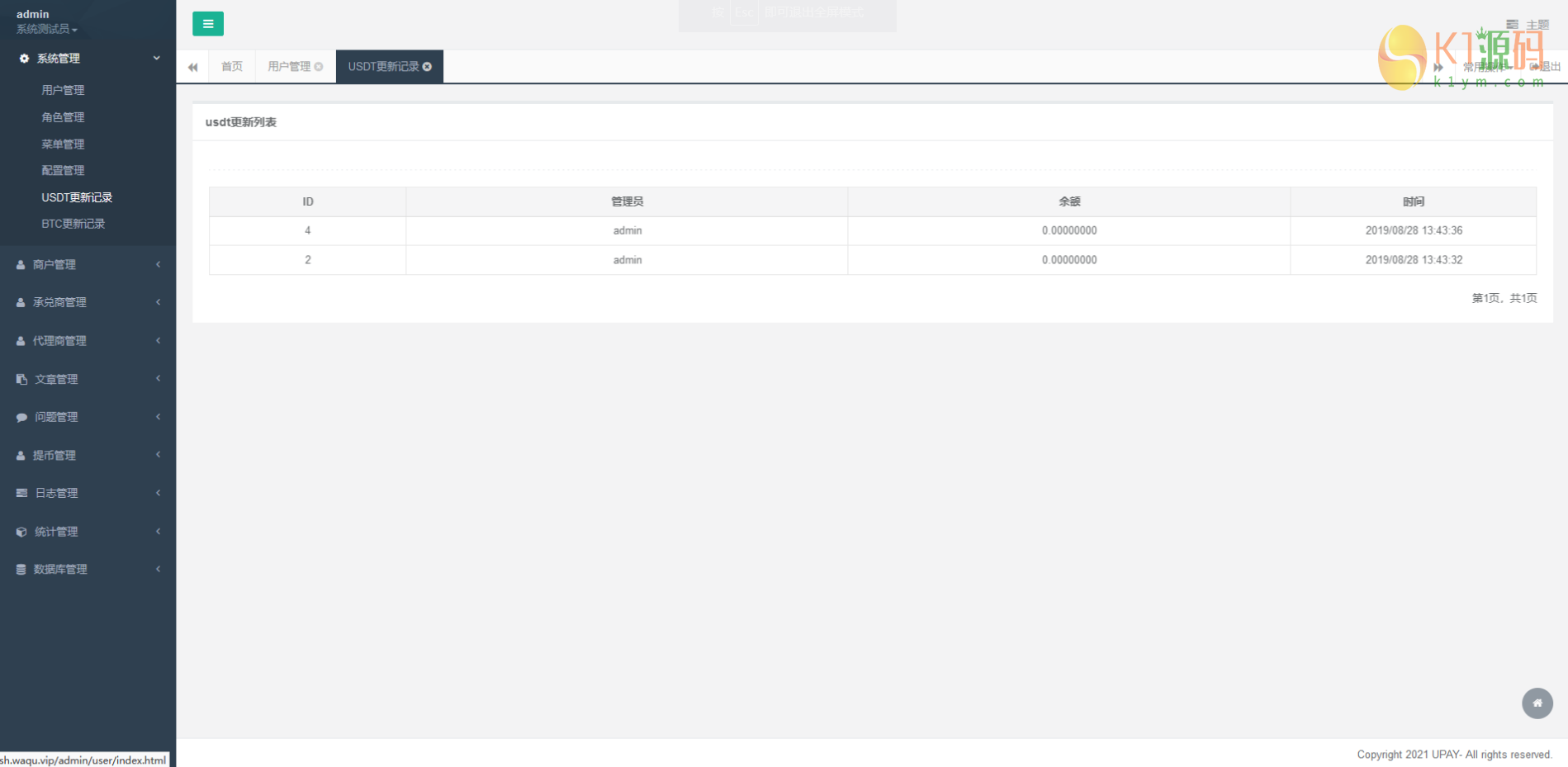The height and width of the screenshot is (767, 1568).
Task: Click the 时间 column header
Action: click(1414, 201)
